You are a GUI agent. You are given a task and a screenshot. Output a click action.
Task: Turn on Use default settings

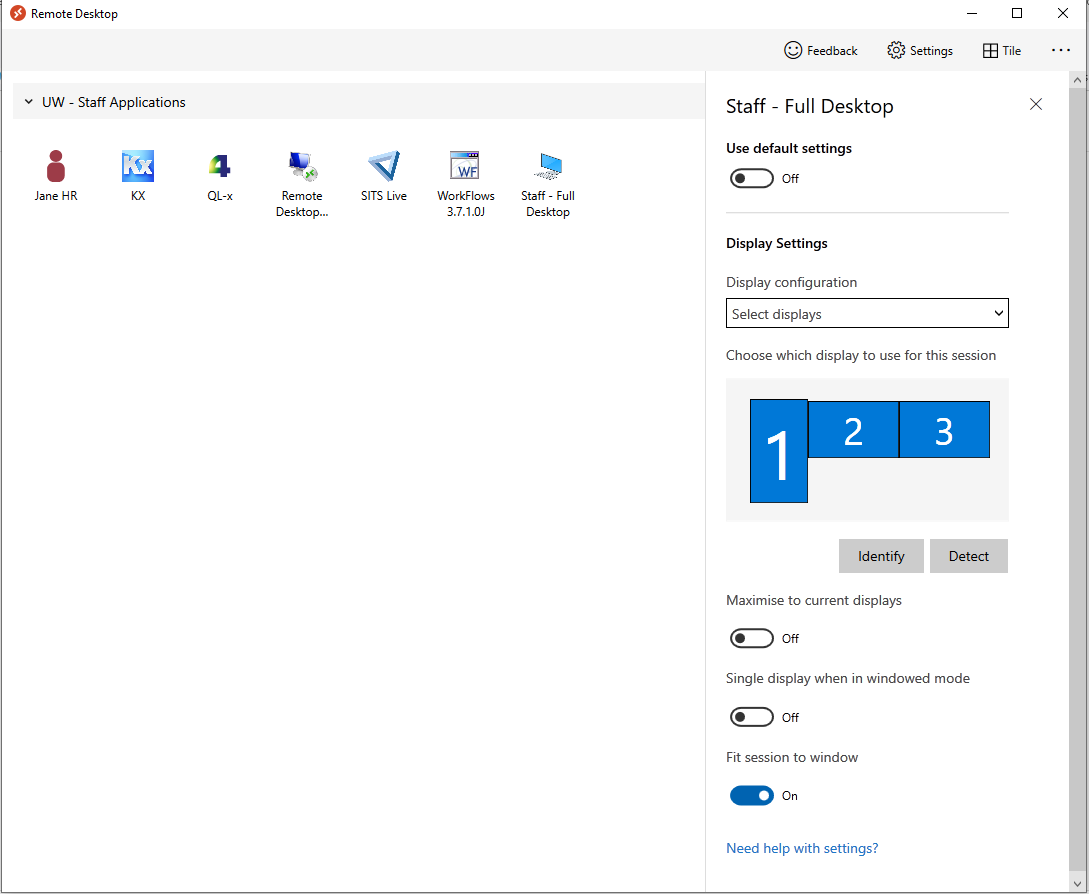(x=751, y=178)
